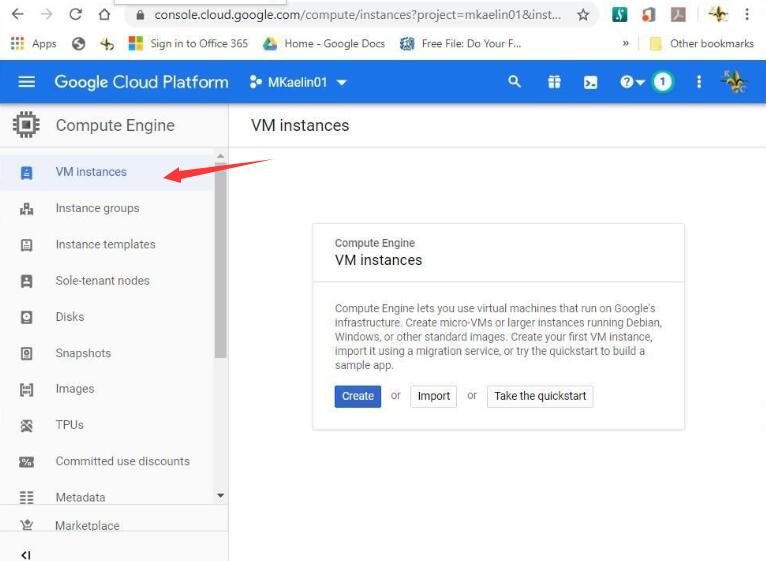Go to browser home page
This screenshot has height=561, width=766.
[x=104, y=15]
